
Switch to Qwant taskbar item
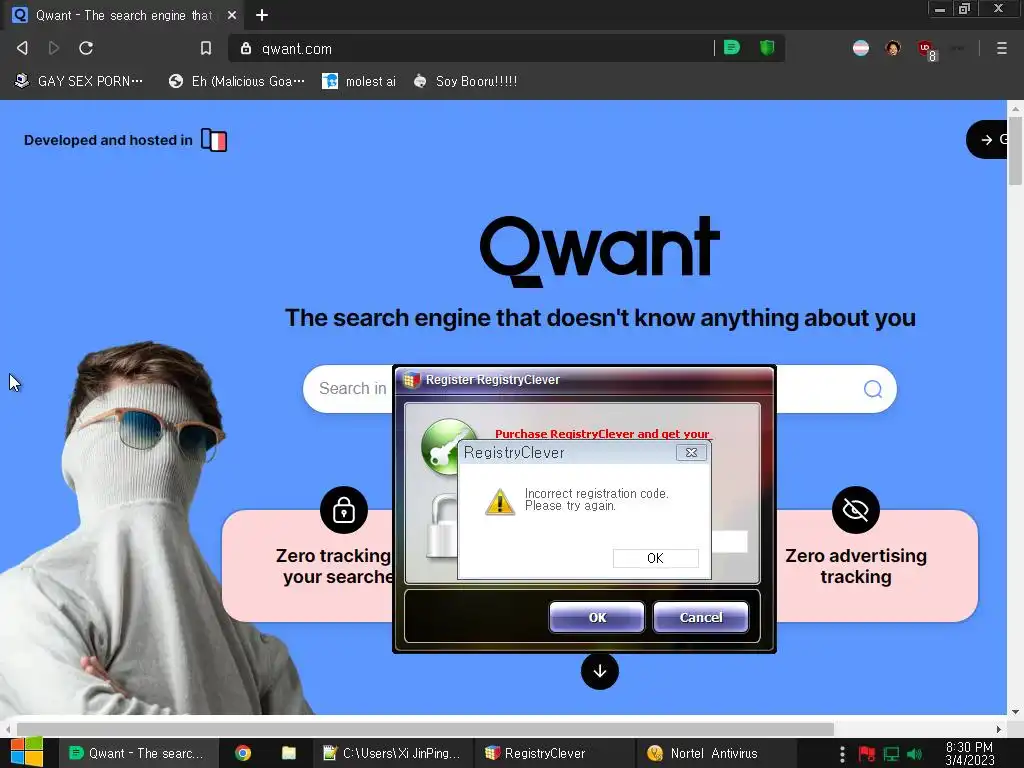click(x=138, y=753)
